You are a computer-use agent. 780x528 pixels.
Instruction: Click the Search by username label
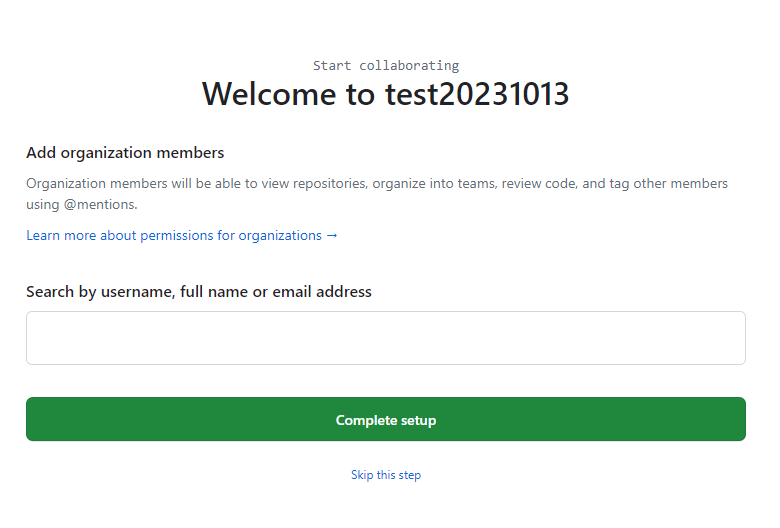[x=199, y=292]
